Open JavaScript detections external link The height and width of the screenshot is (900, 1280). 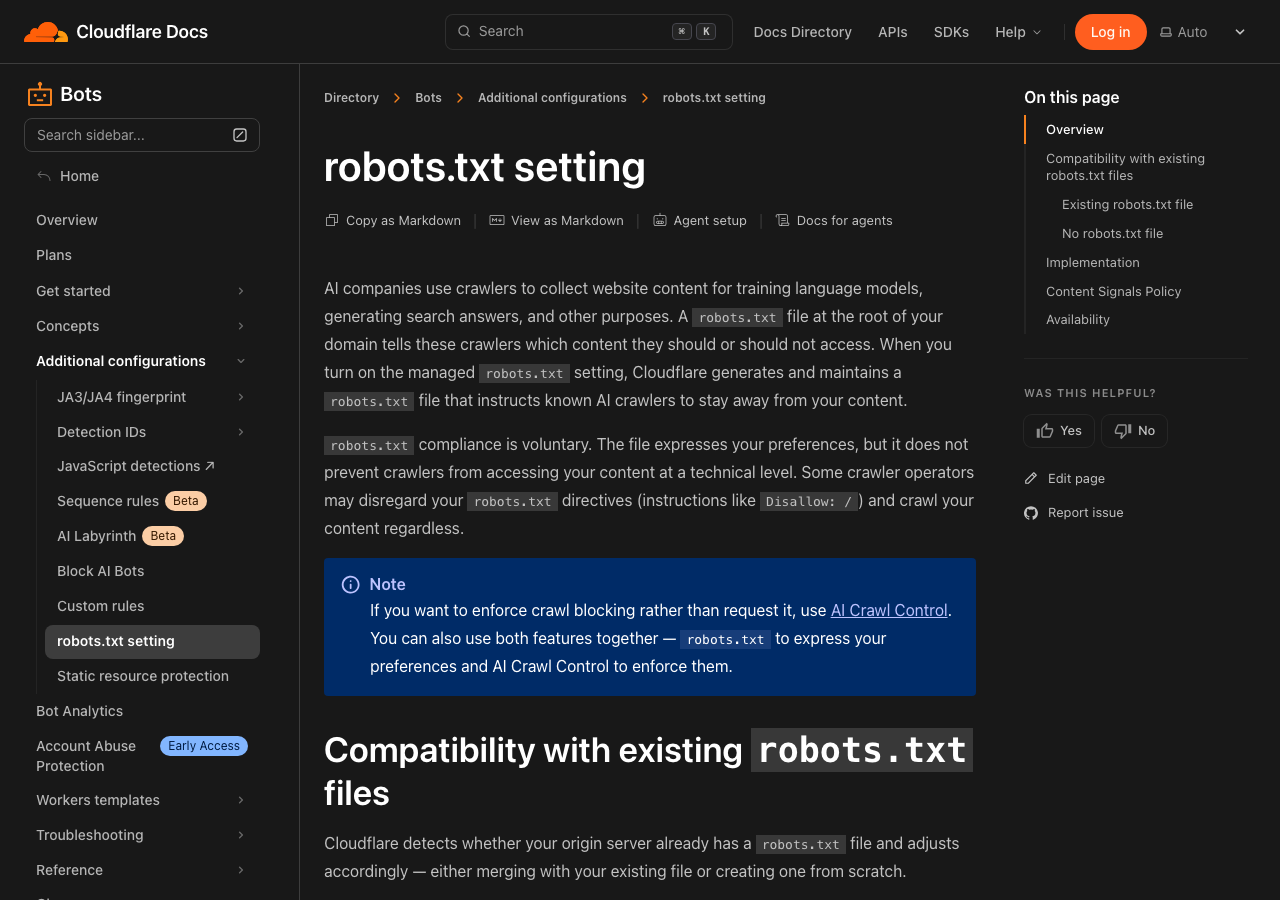[136, 466]
